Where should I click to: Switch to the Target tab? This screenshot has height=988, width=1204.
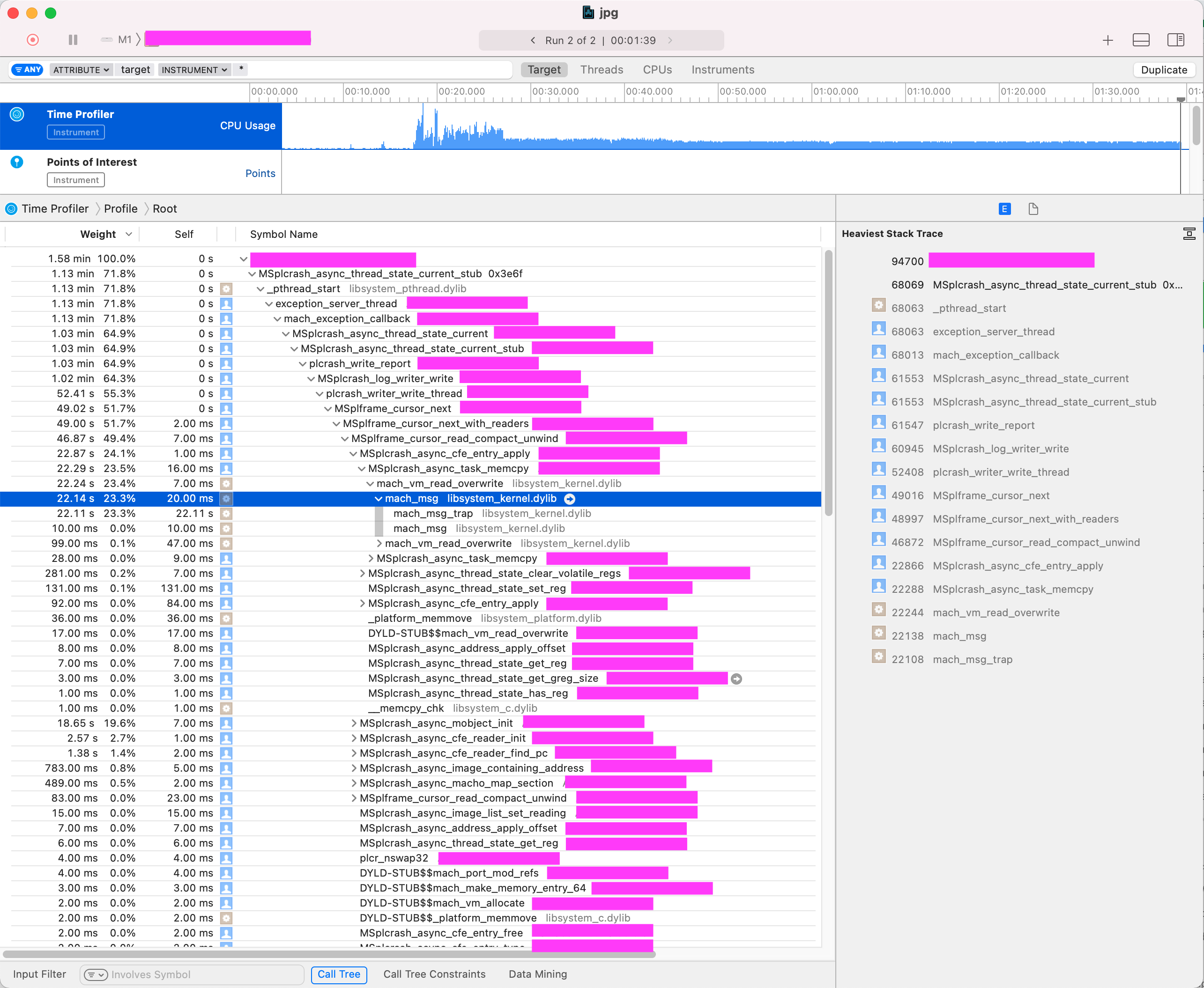point(544,69)
